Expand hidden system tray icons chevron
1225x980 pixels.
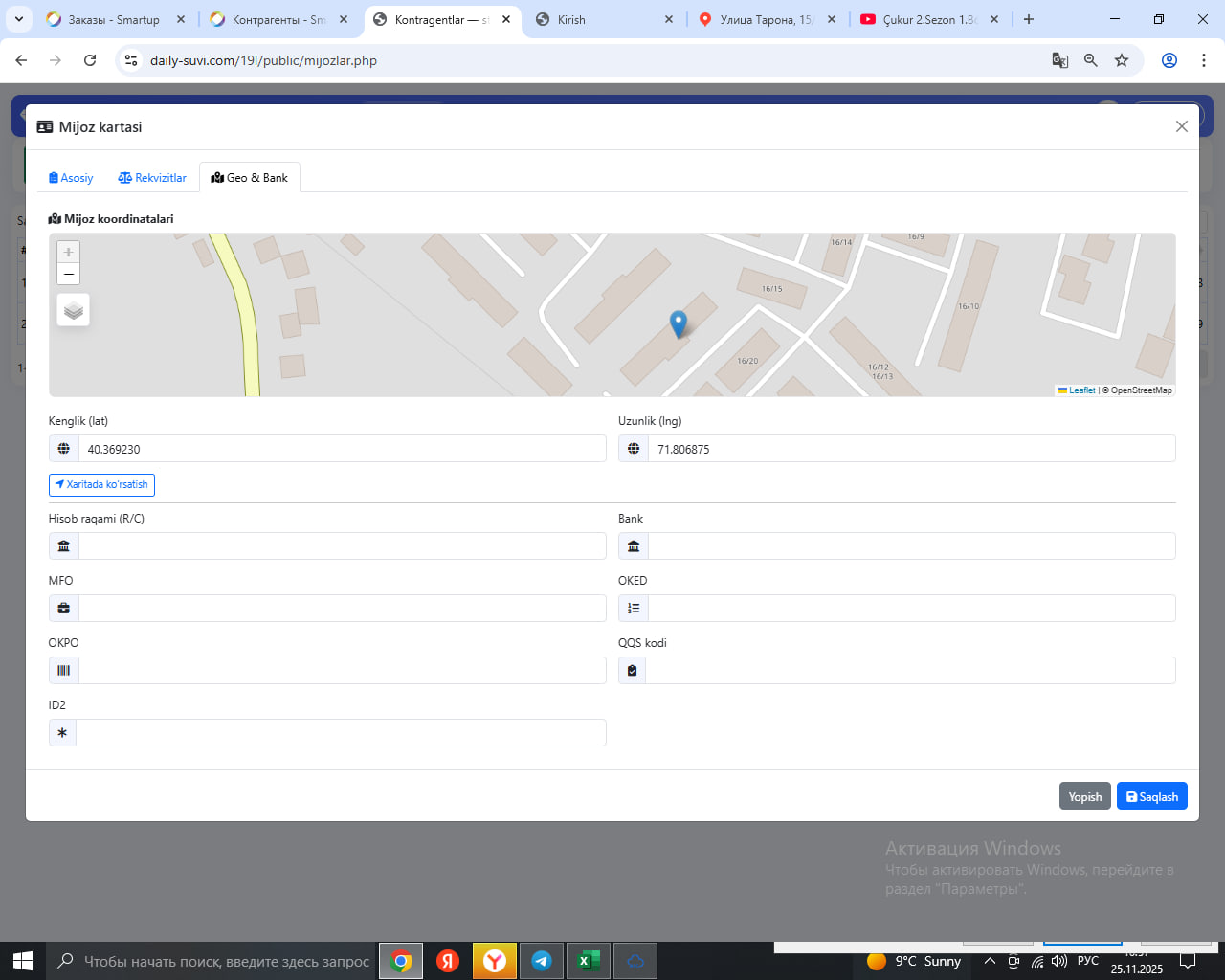click(x=990, y=961)
